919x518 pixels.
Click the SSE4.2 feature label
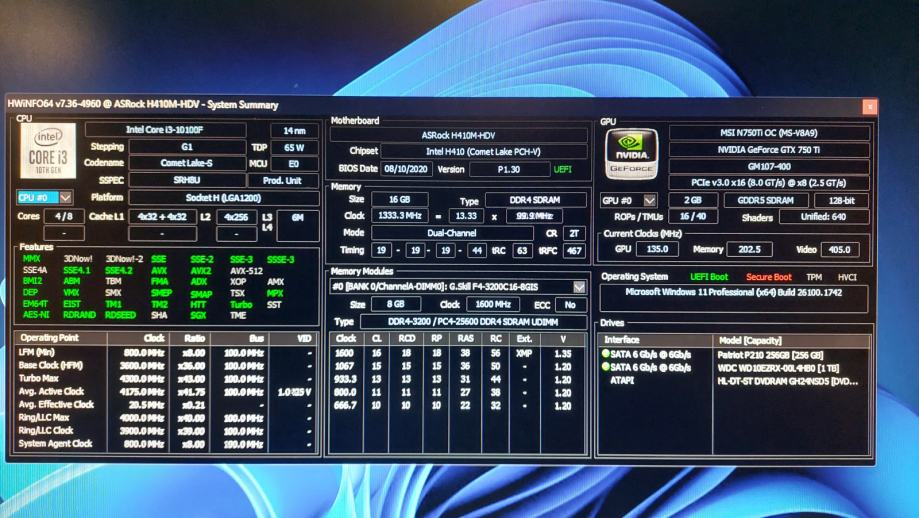click(119, 270)
